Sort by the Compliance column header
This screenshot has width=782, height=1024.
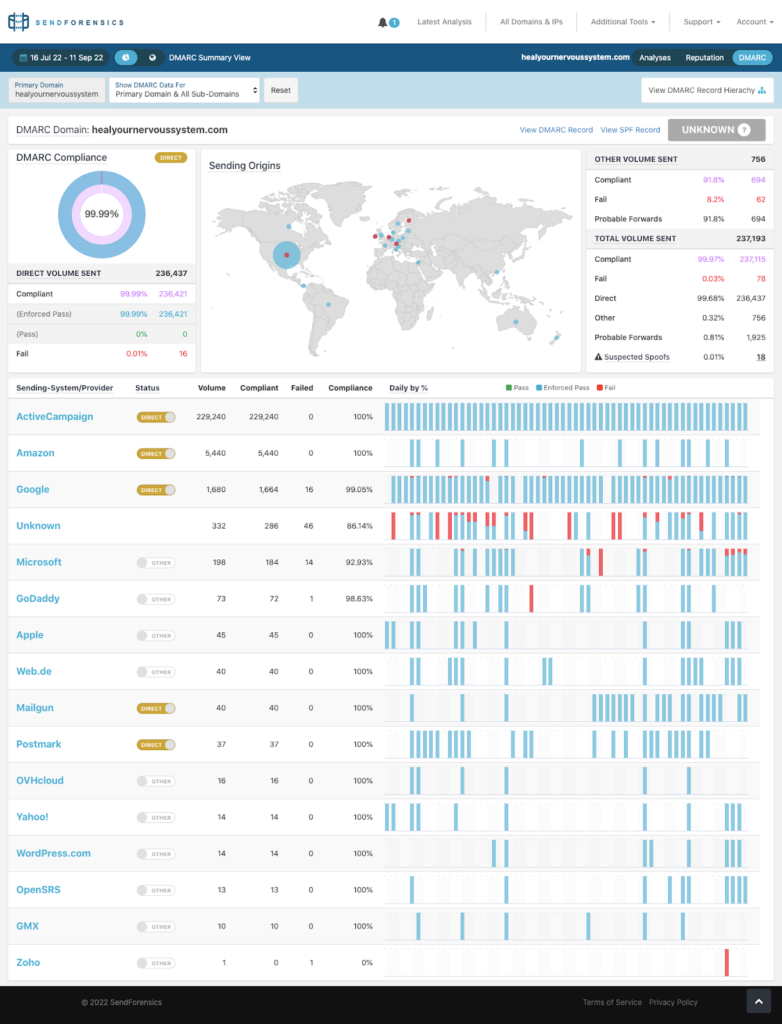click(x=350, y=388)
